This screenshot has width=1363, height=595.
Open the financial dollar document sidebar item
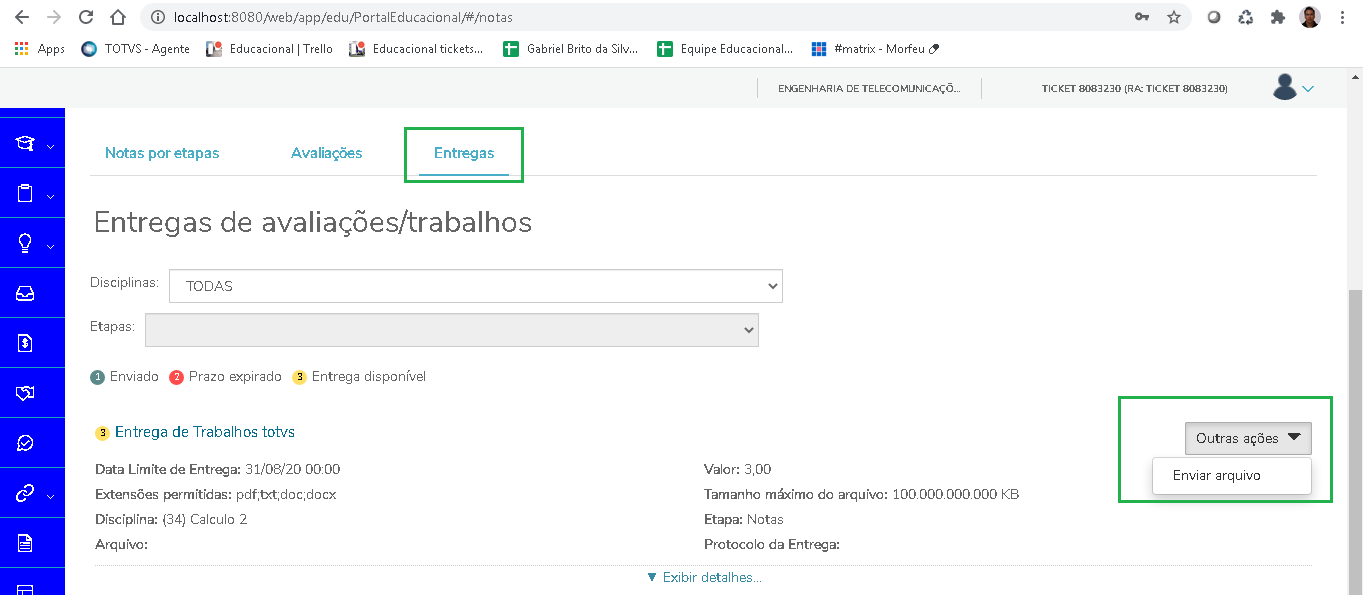[x=25, y=343]
